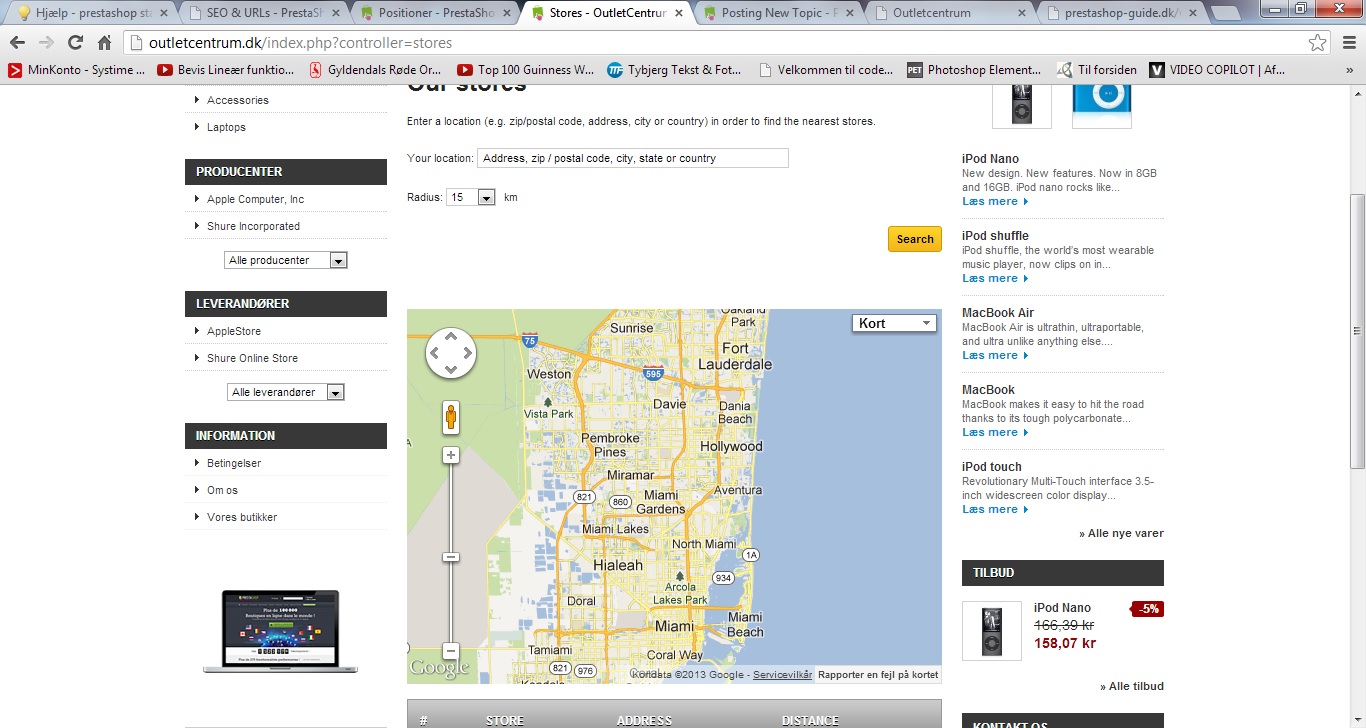
Task: Open the Gyldendals Røde Or bookmark
Action: click(375, 70)
